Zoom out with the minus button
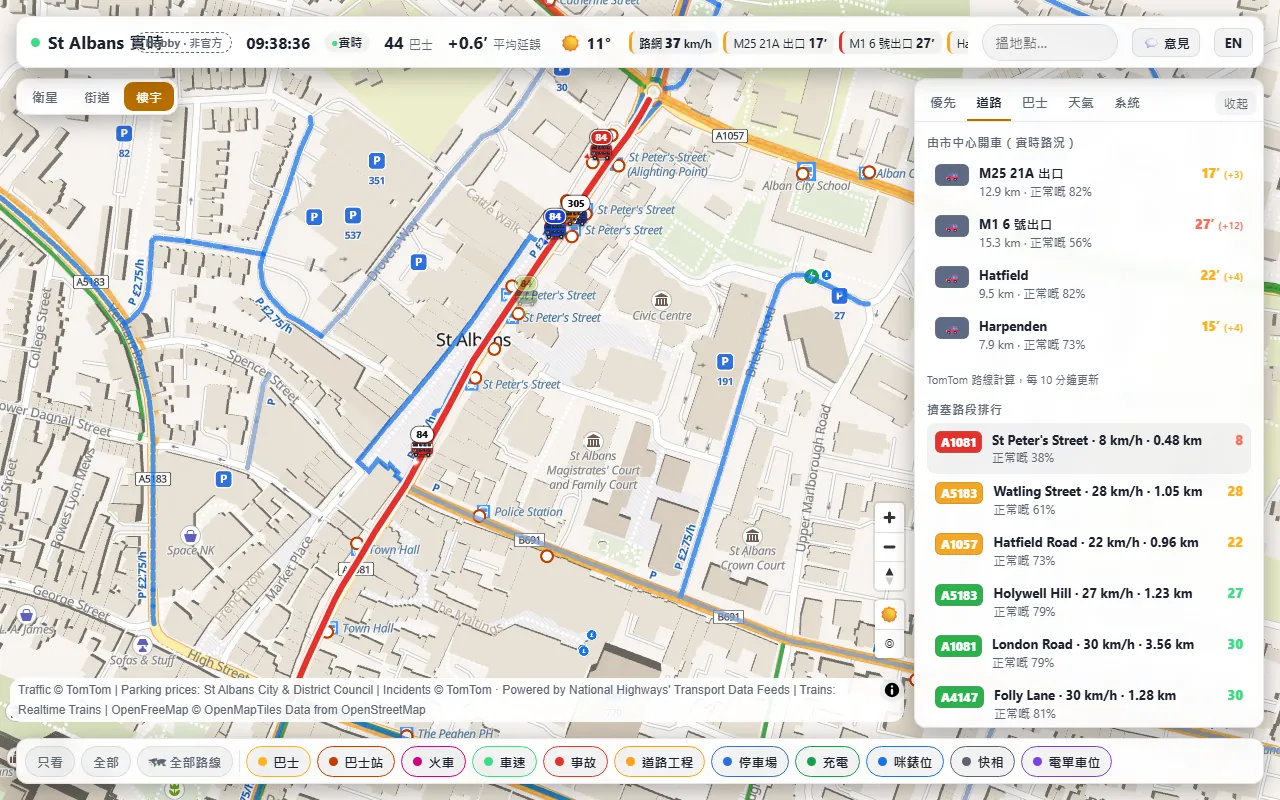Viewport: 1280px width, 800px height. pyautogui.click(x=889, y=547)
